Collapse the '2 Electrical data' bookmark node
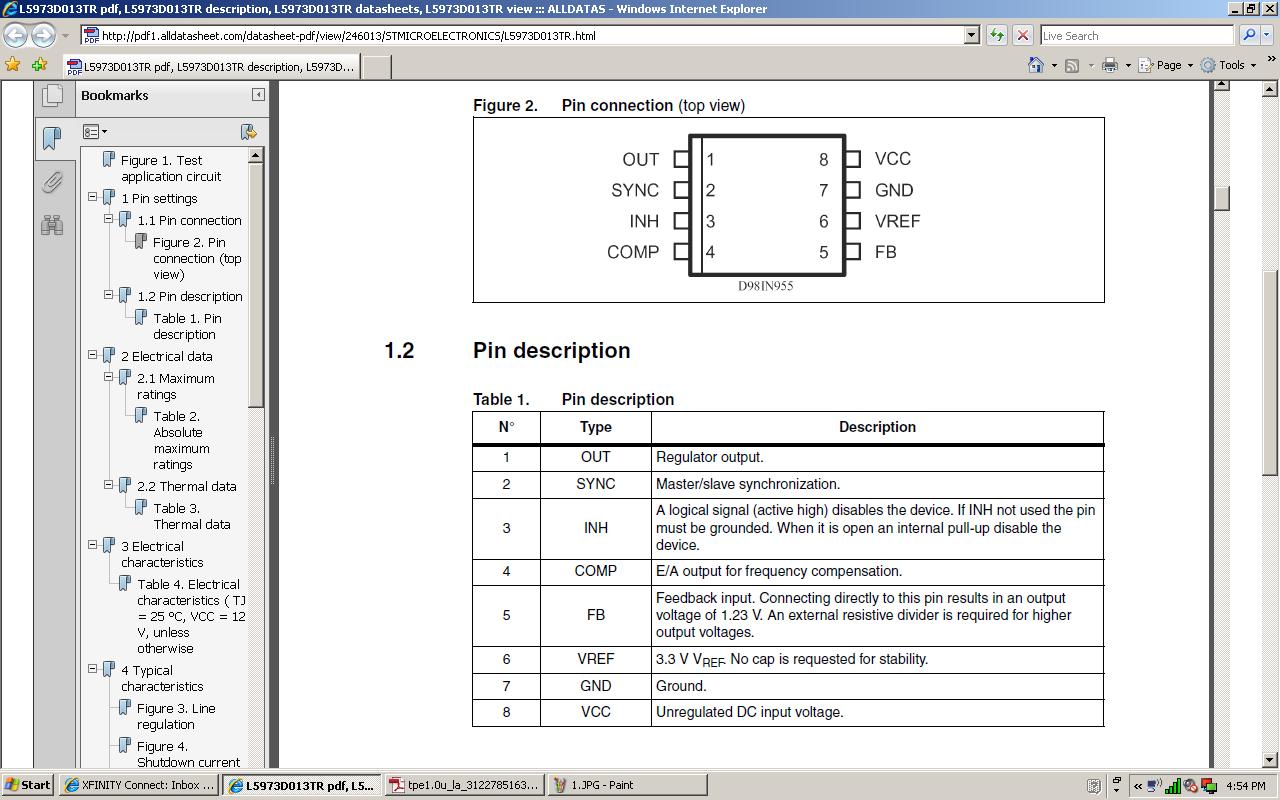The image size is (1280, 800). pyautogui.click(x=93, y=355)
